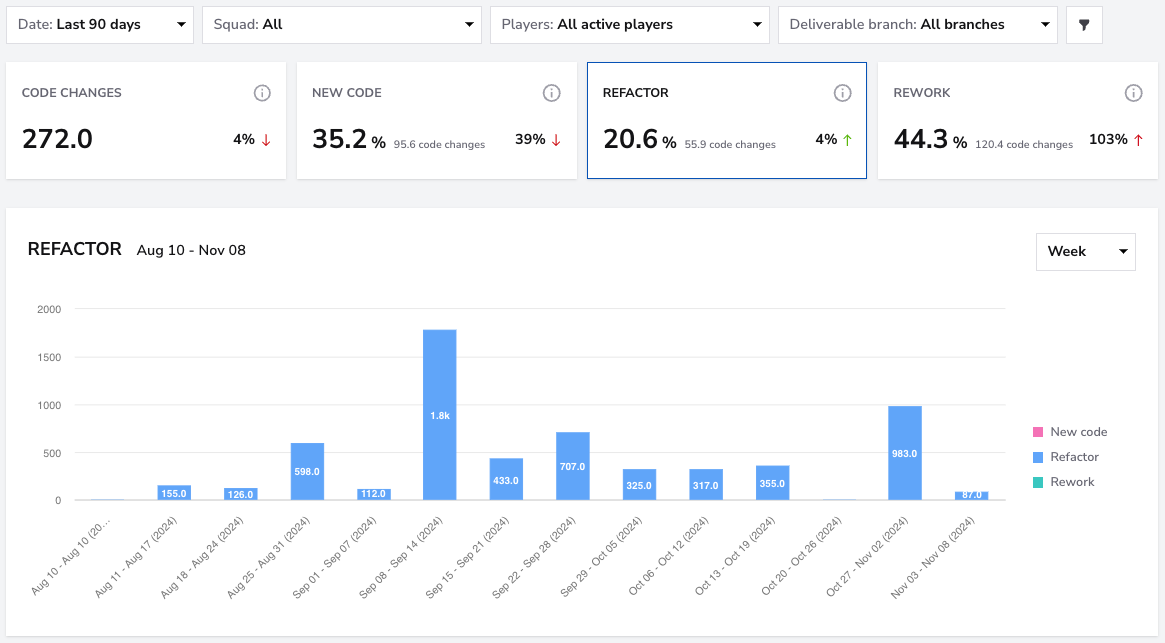Switch to the Rework metric card
Image resolution: width=1165 pixels, height=643 pixels.
(x=1018, y=120)
